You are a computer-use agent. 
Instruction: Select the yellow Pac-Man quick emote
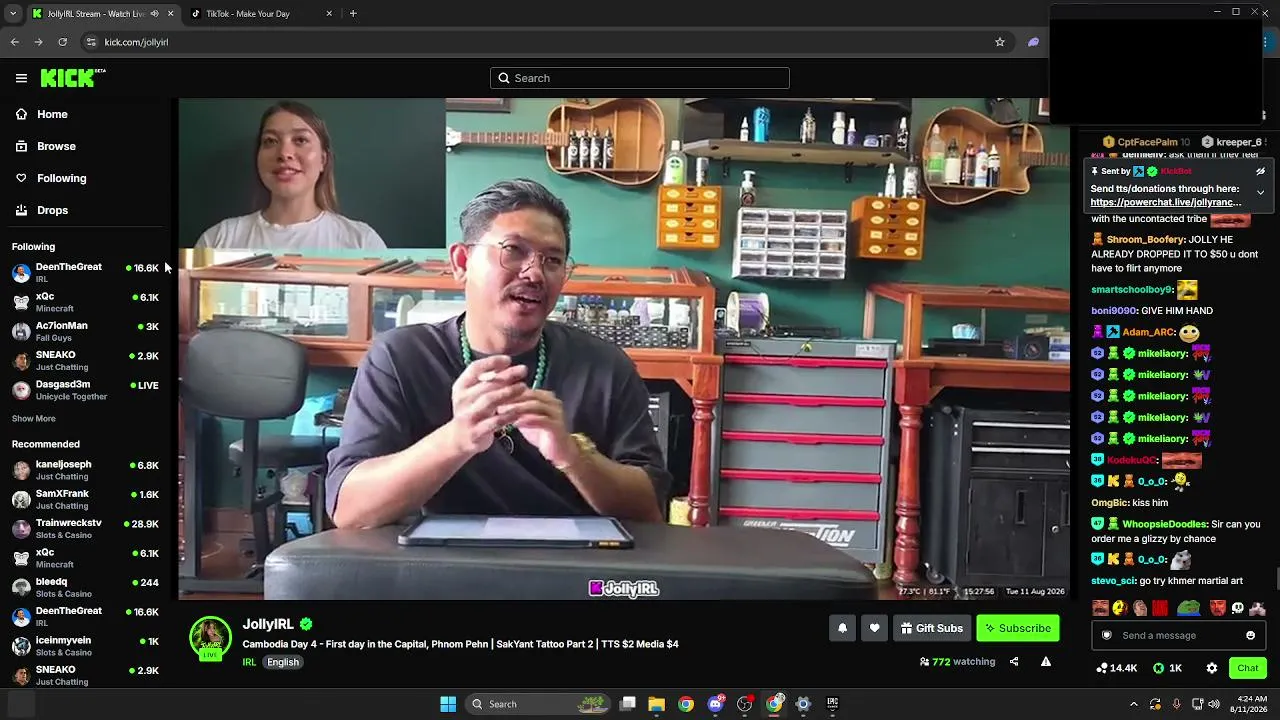[1120, 608]
